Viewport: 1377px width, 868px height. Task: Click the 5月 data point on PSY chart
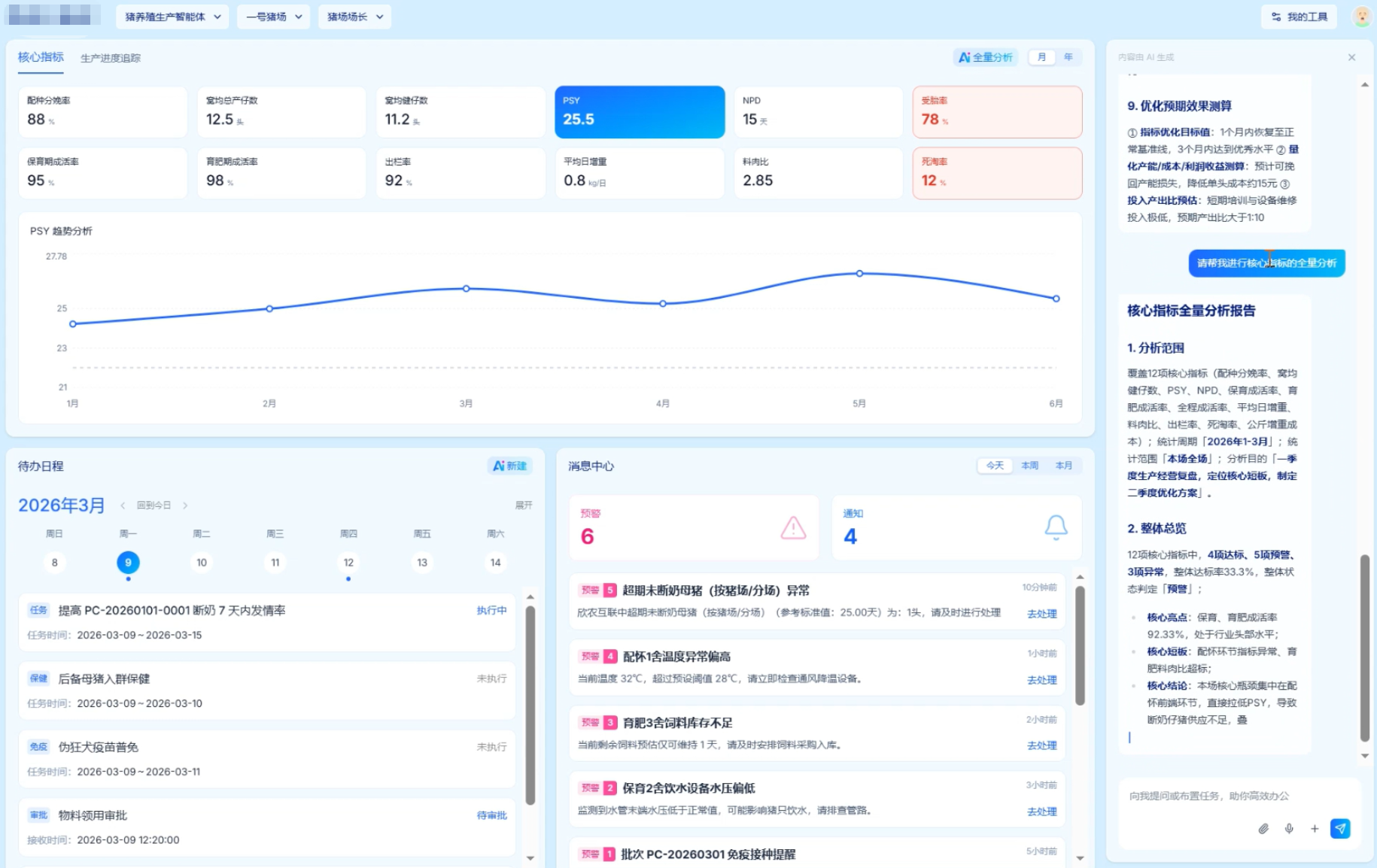click(859, 274)
